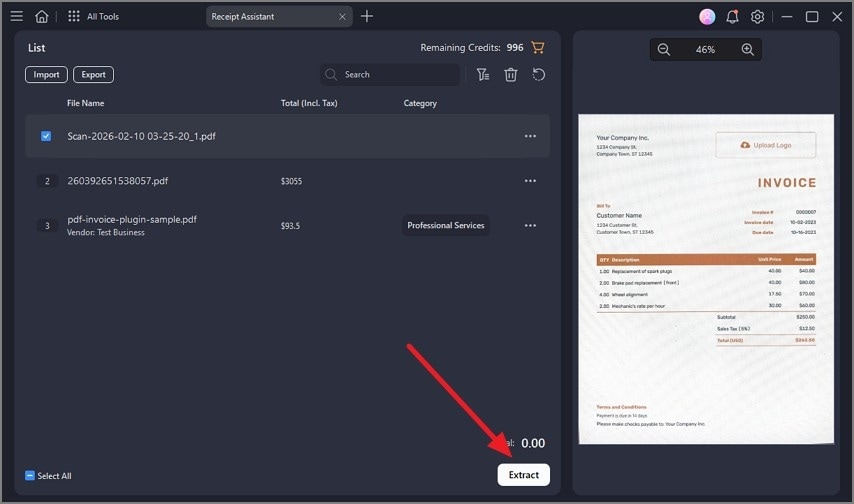Toggle the Select All checkbox

(30, 476)
